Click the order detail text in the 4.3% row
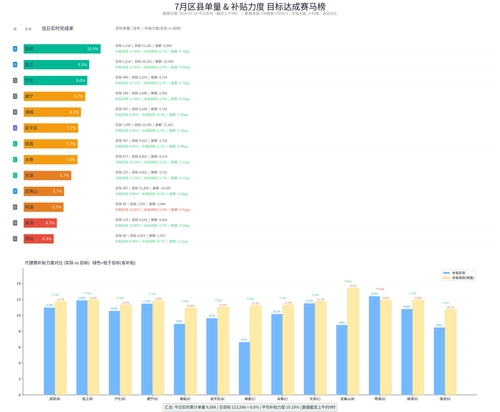The height and width of the screenshot is (412, 500). click(140, 235)
